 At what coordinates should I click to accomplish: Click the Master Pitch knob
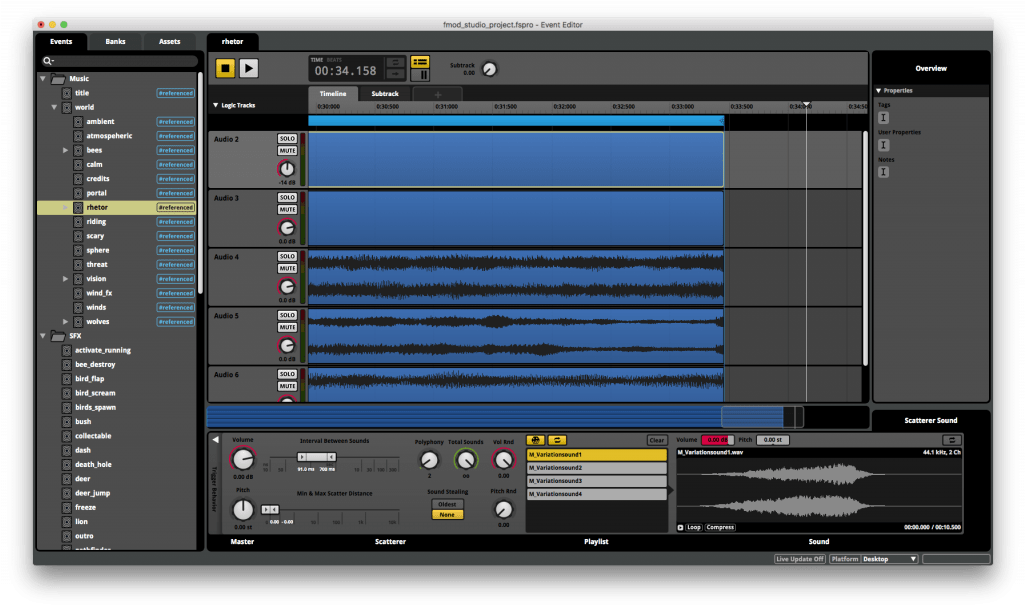tap(243, 510)
